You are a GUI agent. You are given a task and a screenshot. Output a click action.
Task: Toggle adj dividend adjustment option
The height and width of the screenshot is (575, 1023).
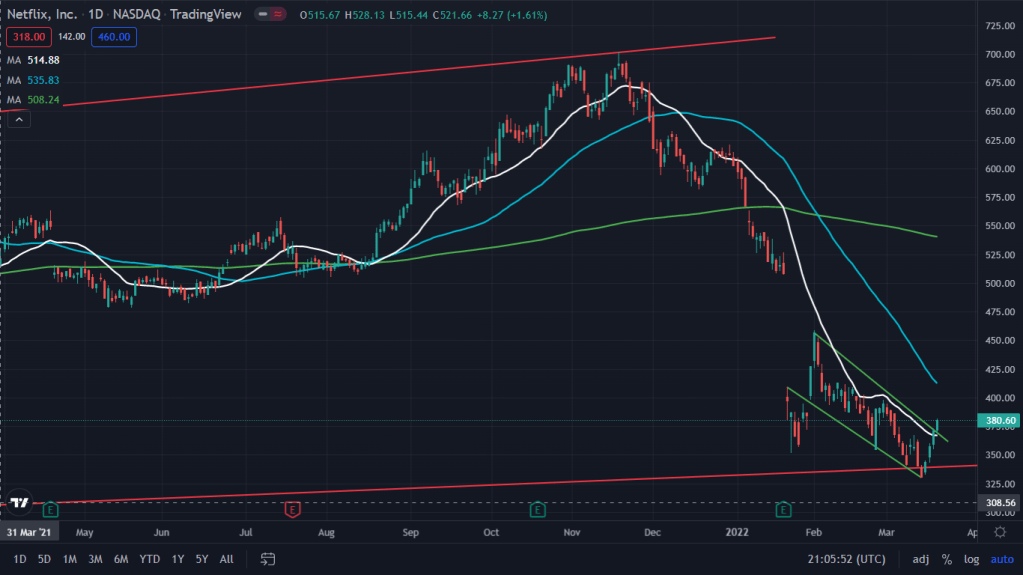921,559
